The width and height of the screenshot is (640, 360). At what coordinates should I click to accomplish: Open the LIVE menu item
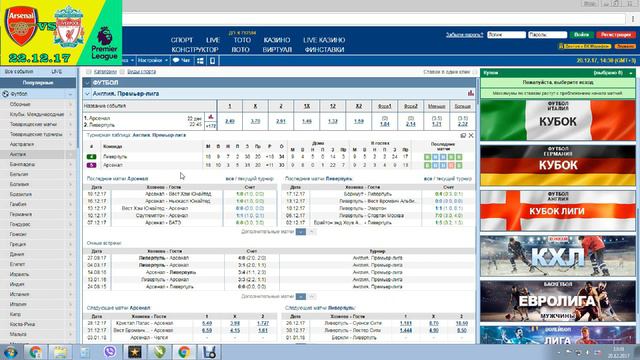click(x=213, y=40)
